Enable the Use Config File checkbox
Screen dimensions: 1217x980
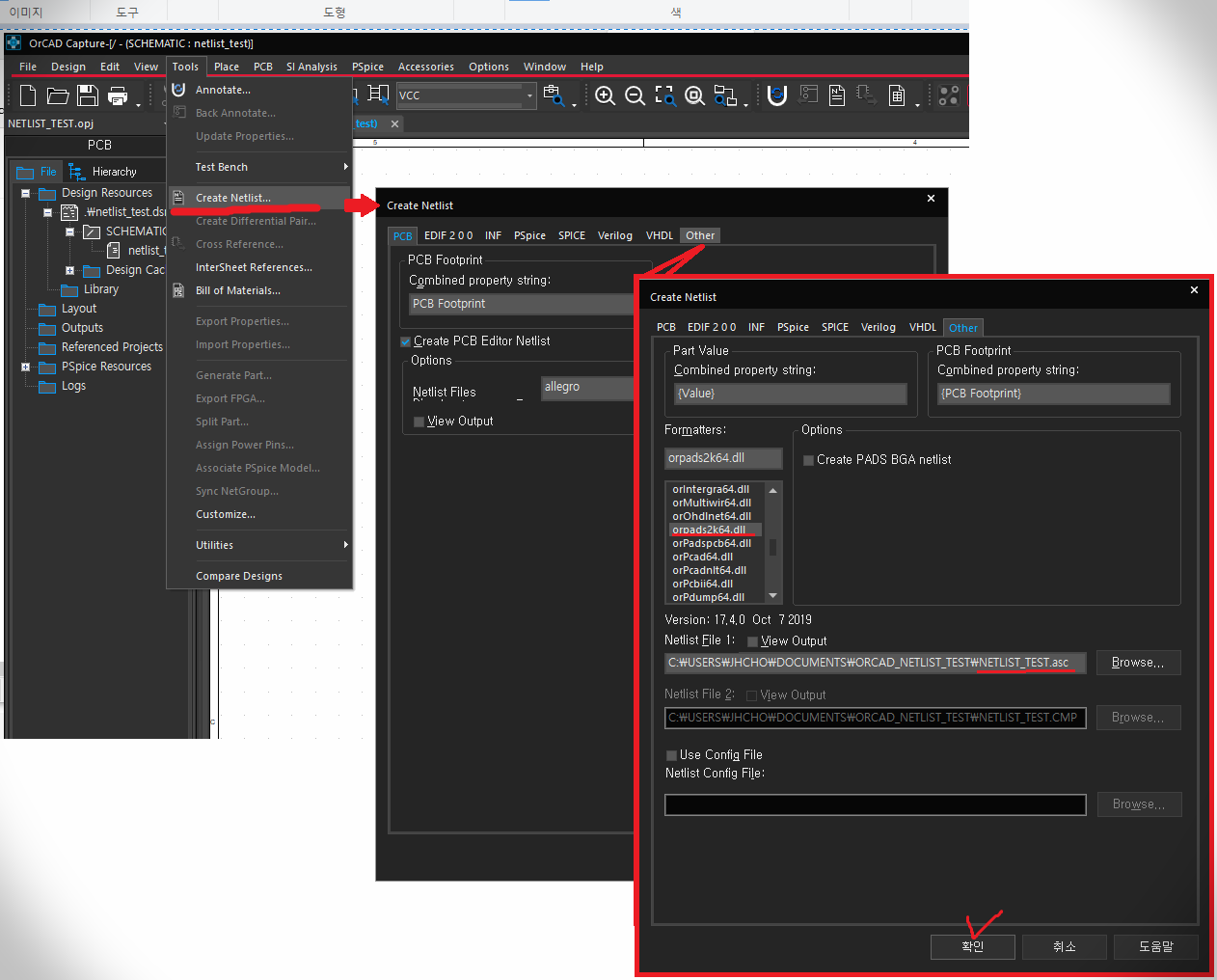pos(672,755)
